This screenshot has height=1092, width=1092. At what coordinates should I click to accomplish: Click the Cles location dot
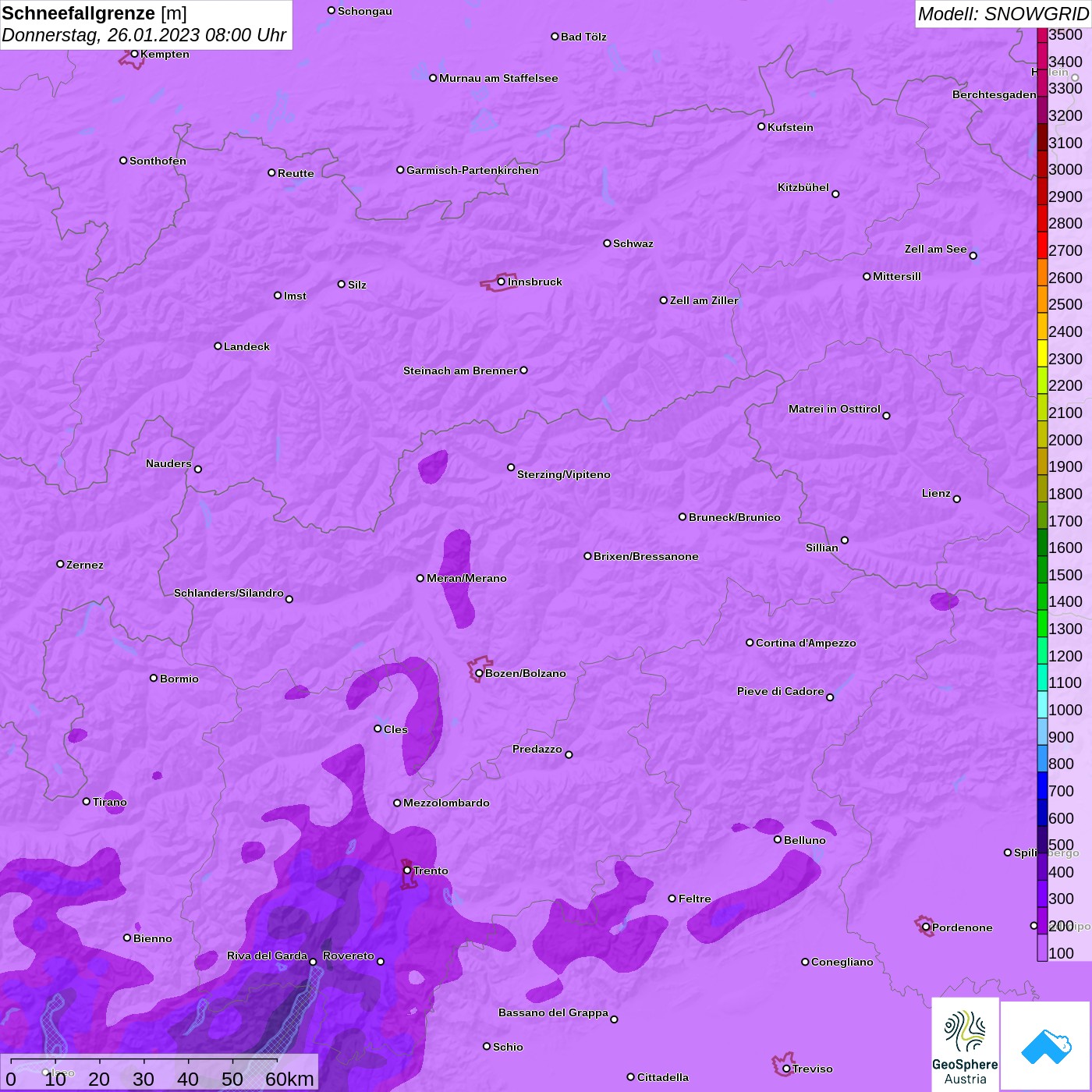[378, 729]
